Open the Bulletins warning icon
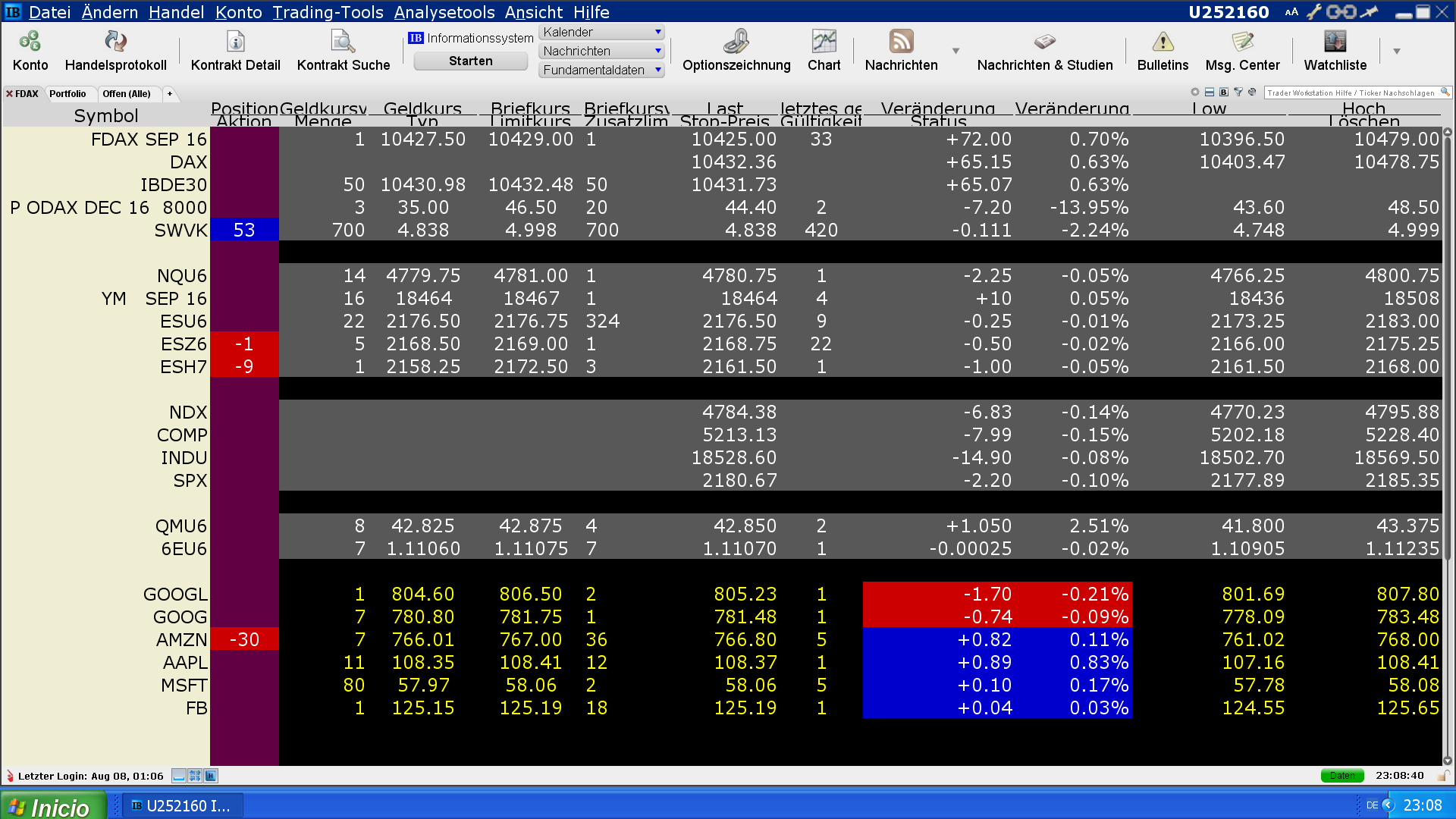The image size is (1456, 819). point(1163,42)
